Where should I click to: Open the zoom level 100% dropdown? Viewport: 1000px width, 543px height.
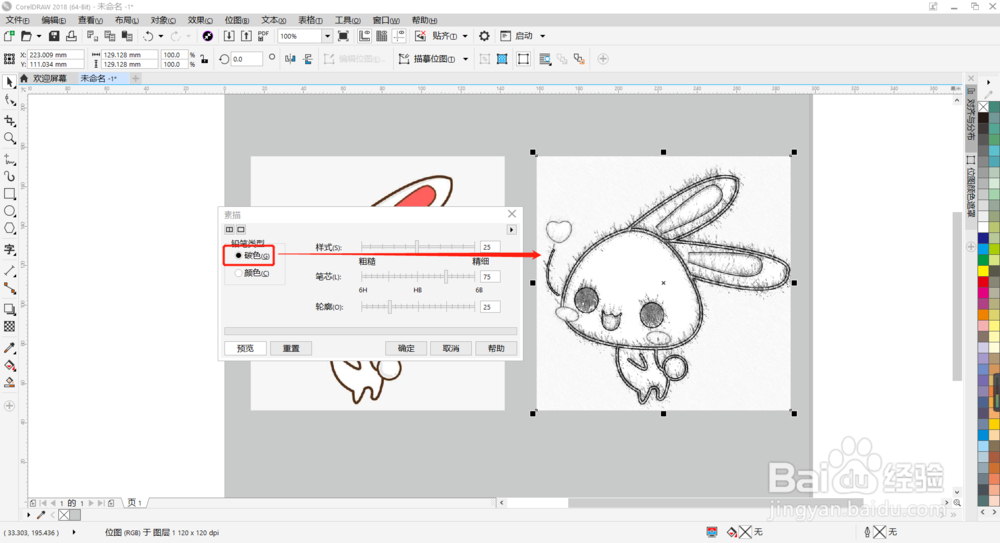tap(327, 36)
